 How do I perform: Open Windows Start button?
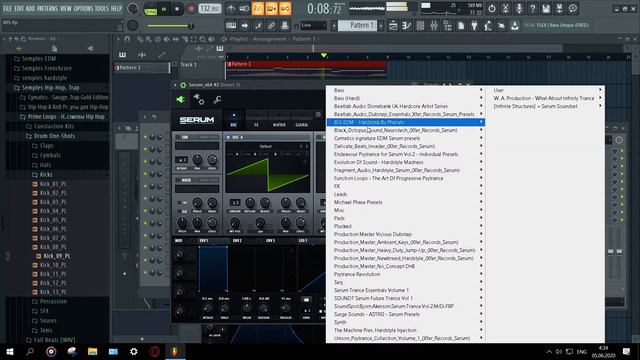10,351
